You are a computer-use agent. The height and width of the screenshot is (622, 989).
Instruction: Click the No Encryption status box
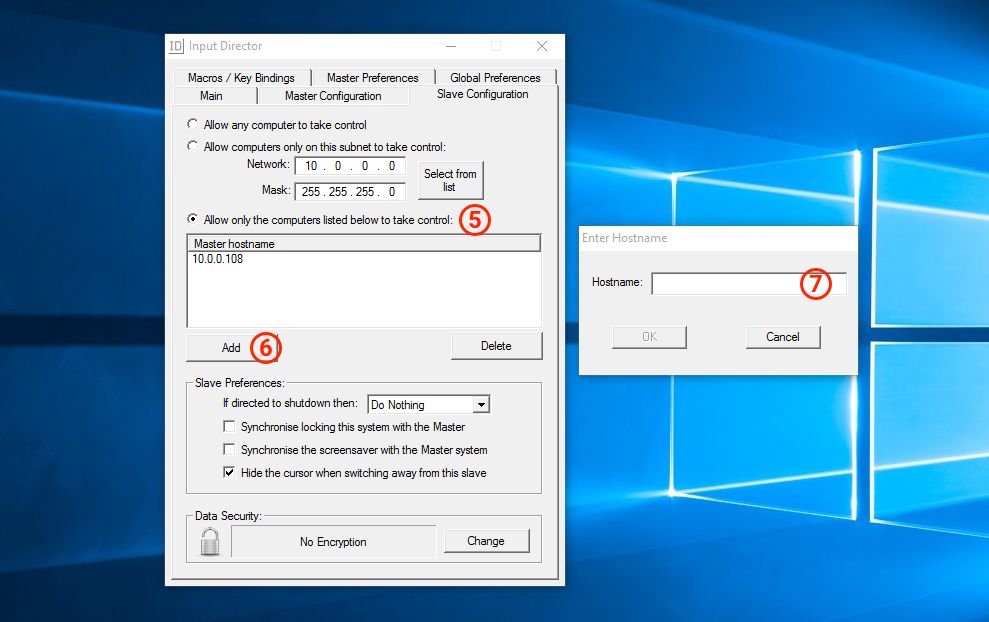point(333,541)
